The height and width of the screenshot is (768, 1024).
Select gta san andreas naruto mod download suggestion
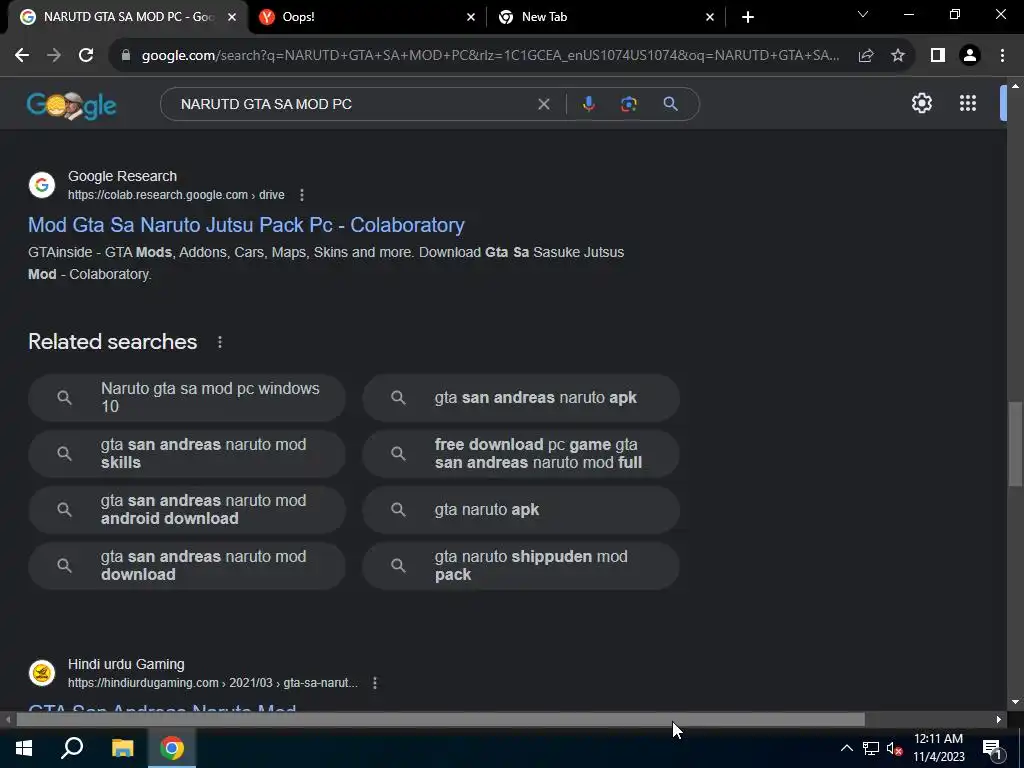187,566
